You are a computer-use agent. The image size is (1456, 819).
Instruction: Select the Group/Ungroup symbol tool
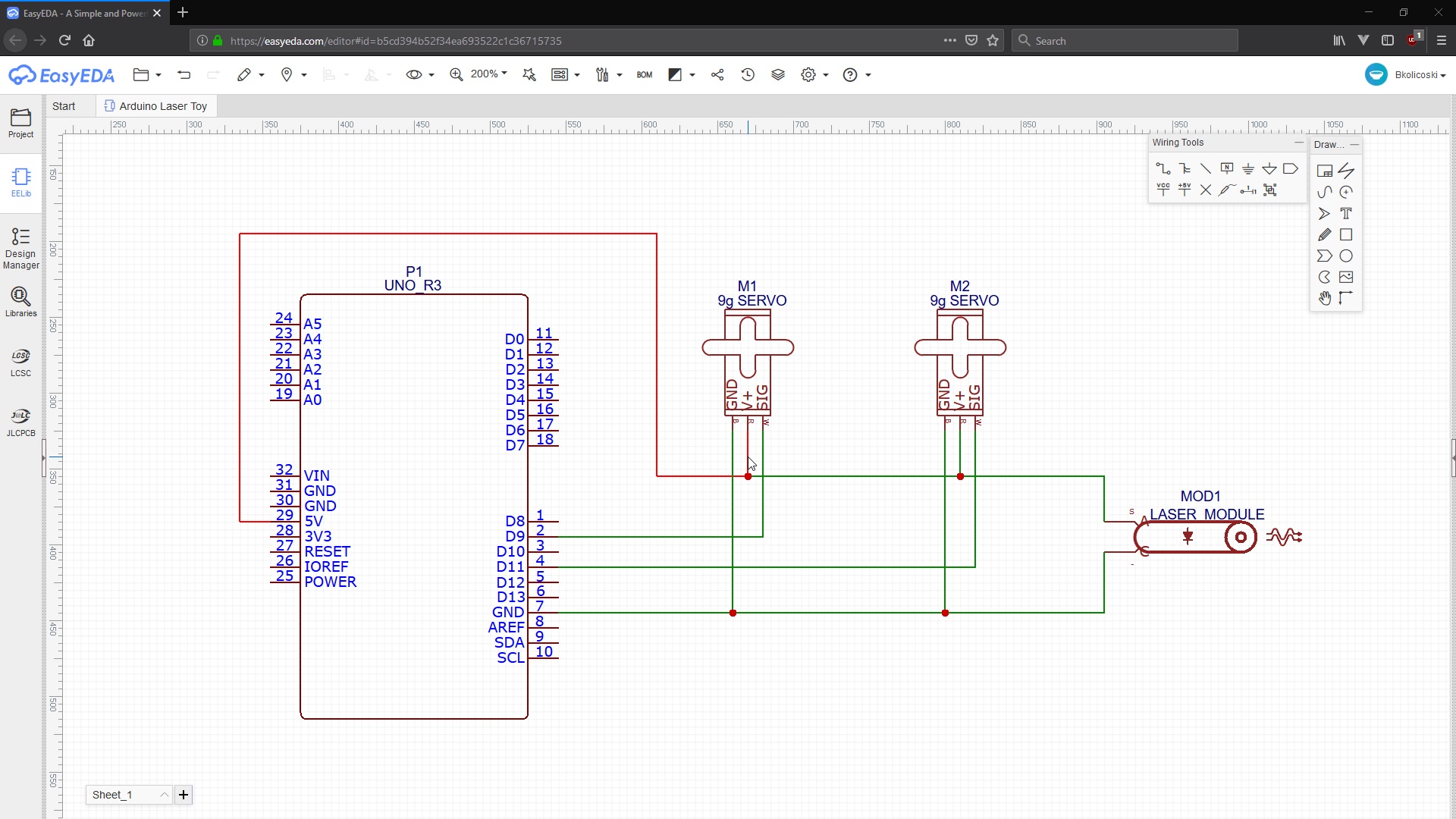pos(1269,190)
